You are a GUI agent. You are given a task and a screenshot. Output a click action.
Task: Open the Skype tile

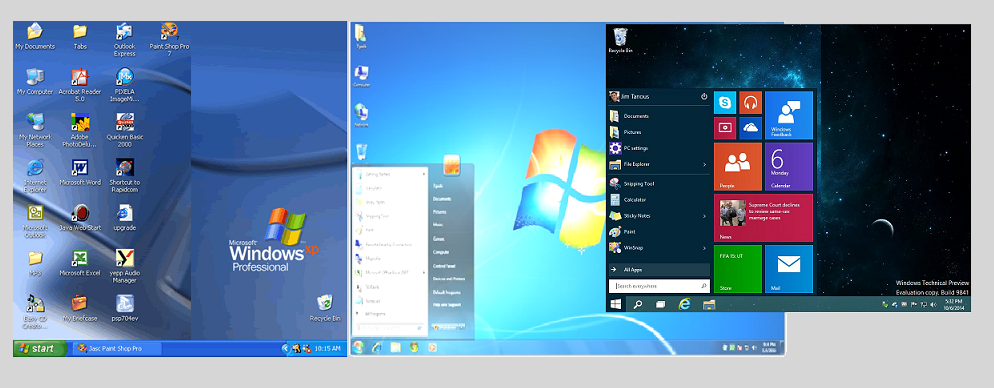(x=725, y=103)
